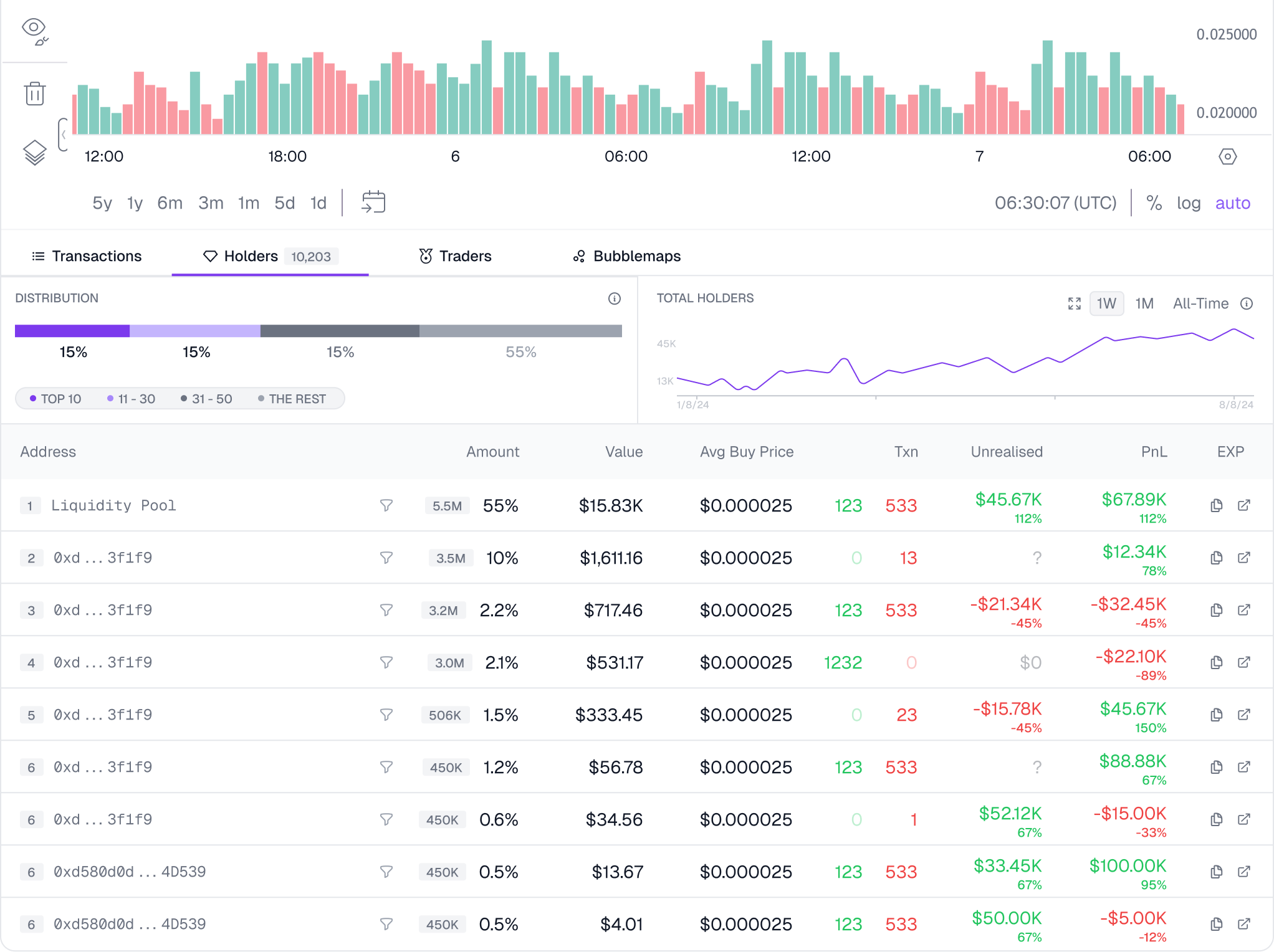1274x952 pixels.
Task: Open $1,611.16 row in explorer
Action: pos(1244,558)
